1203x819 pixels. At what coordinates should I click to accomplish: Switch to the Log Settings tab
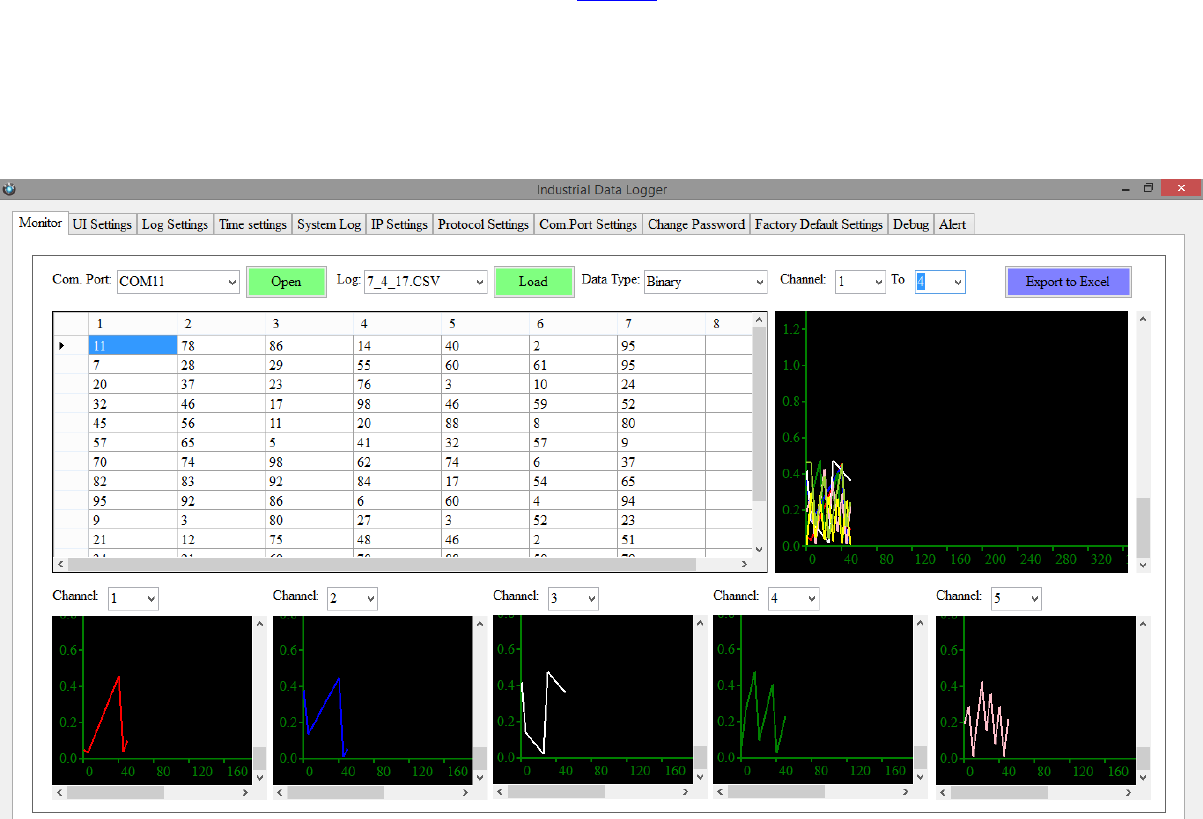pos(175,225)
